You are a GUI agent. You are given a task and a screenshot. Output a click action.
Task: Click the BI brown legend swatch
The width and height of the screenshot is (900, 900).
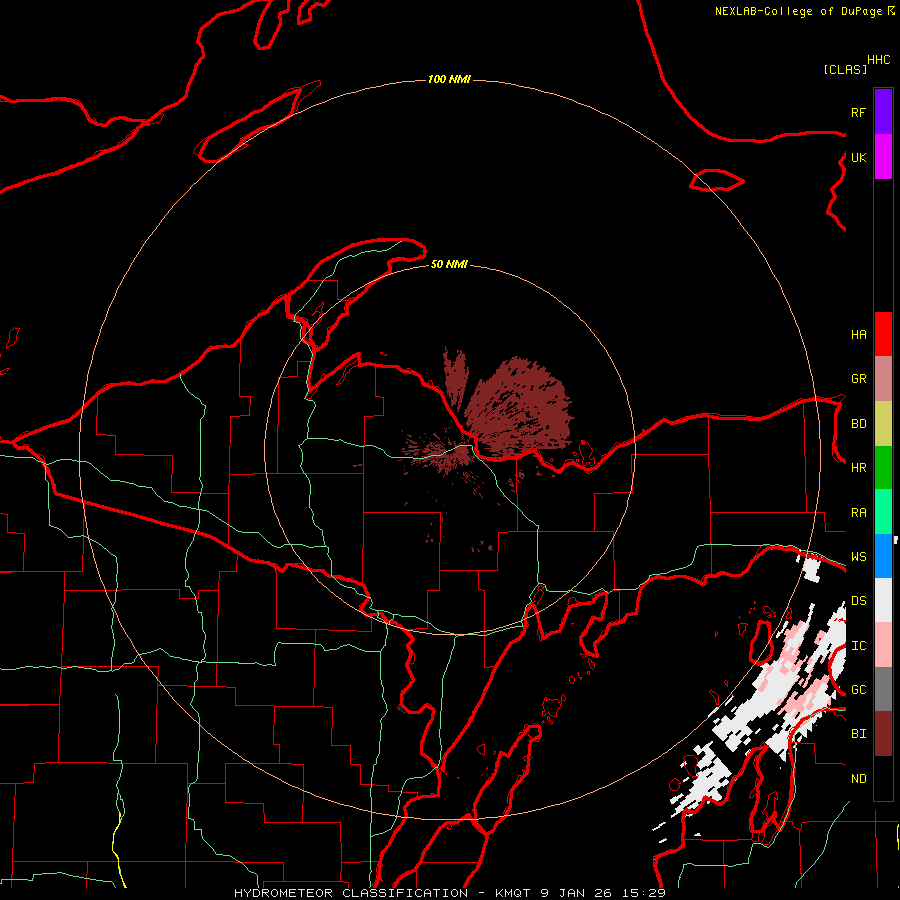click(883, 734)
